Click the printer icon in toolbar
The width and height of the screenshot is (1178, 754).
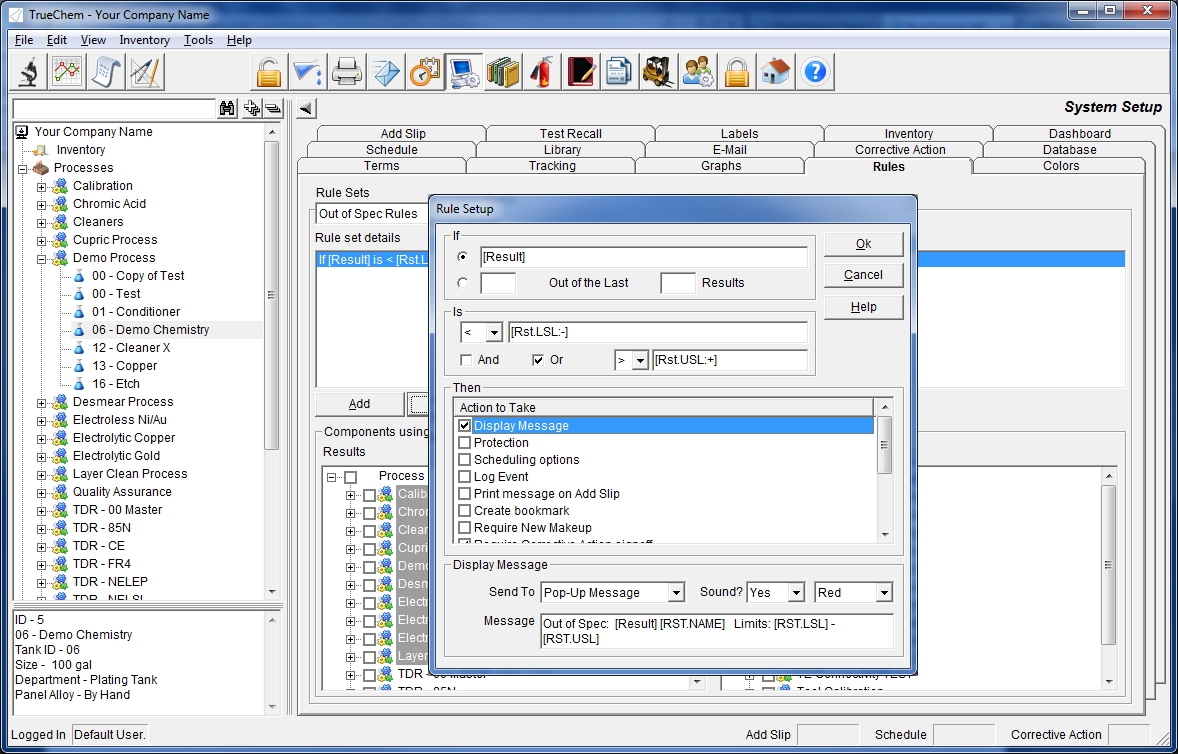346,72
